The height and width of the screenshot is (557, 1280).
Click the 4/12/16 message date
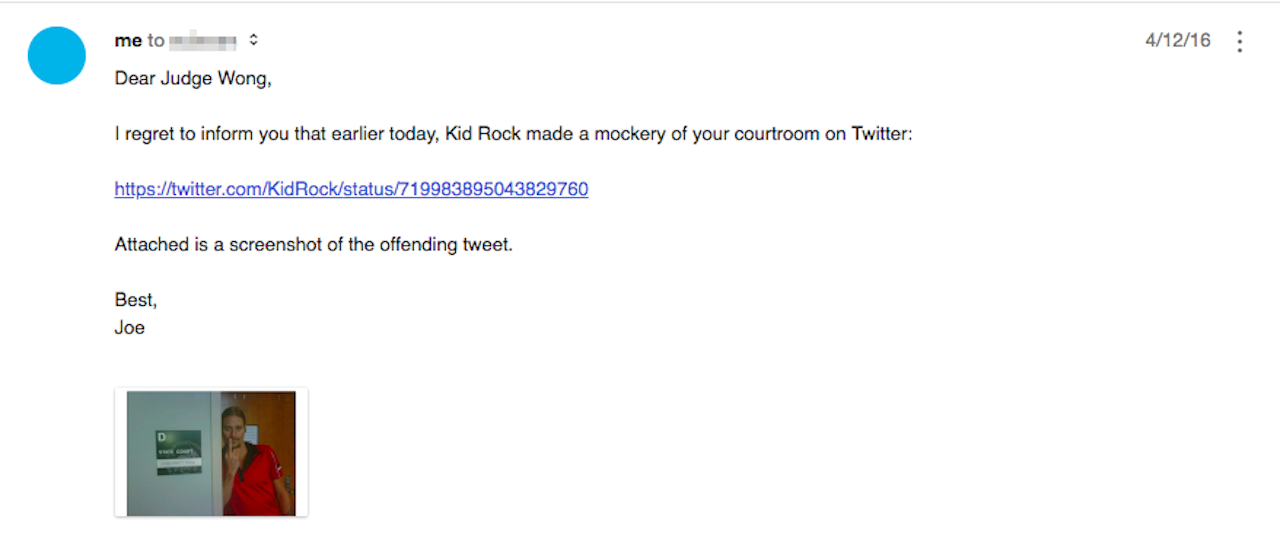click(1178, 41)
